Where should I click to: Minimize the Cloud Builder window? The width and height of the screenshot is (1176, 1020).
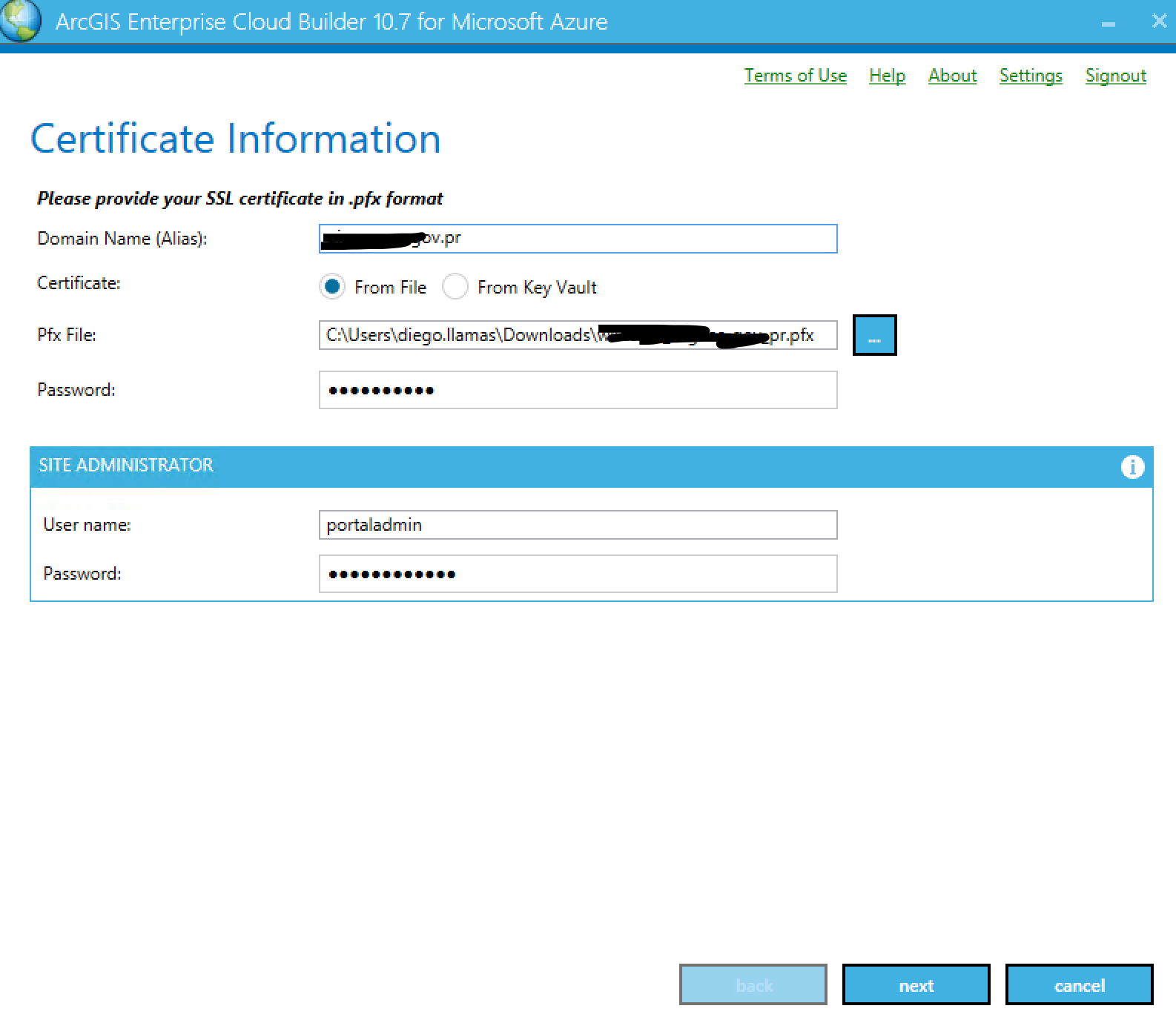pos(1109,24)
